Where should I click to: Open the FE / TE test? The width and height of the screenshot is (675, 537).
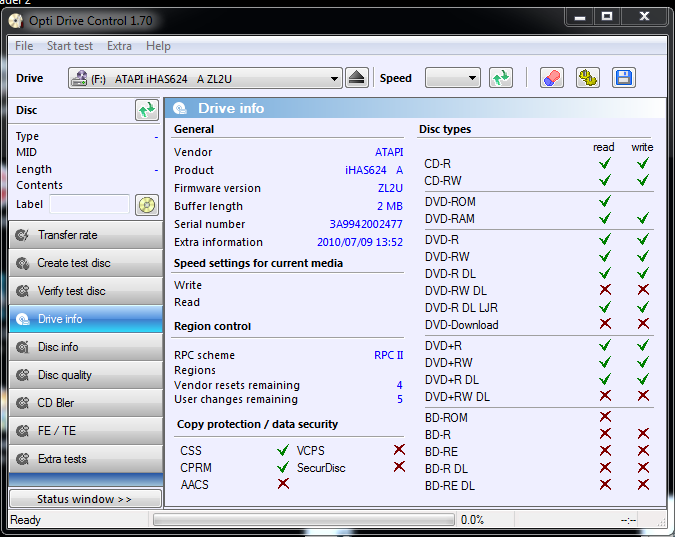point(86,431)
